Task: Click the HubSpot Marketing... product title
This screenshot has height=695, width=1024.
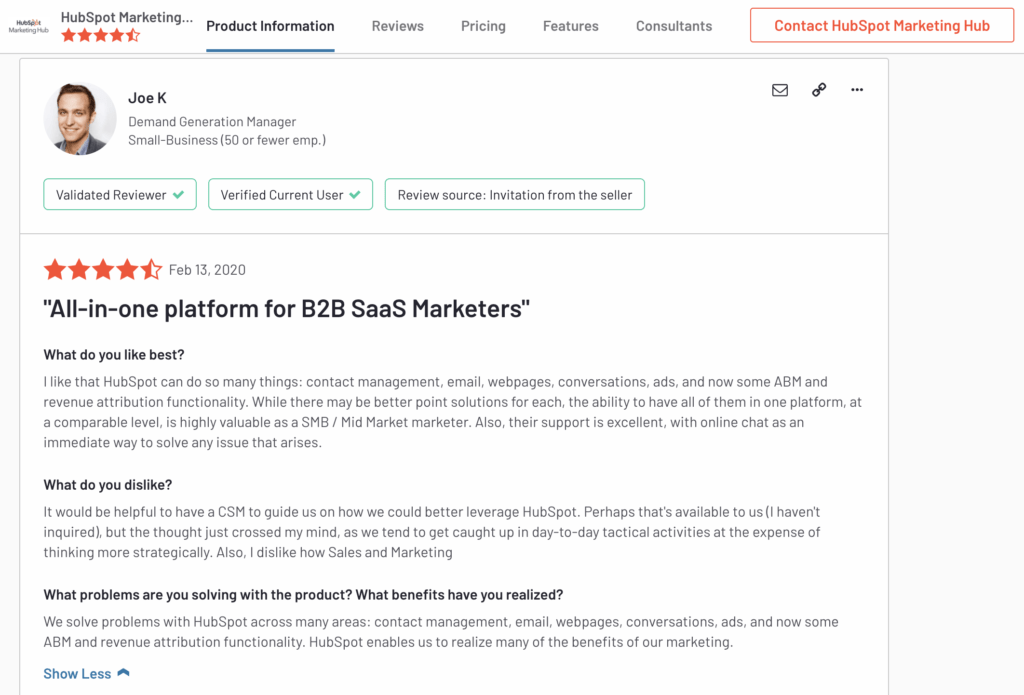Action: 127,17
